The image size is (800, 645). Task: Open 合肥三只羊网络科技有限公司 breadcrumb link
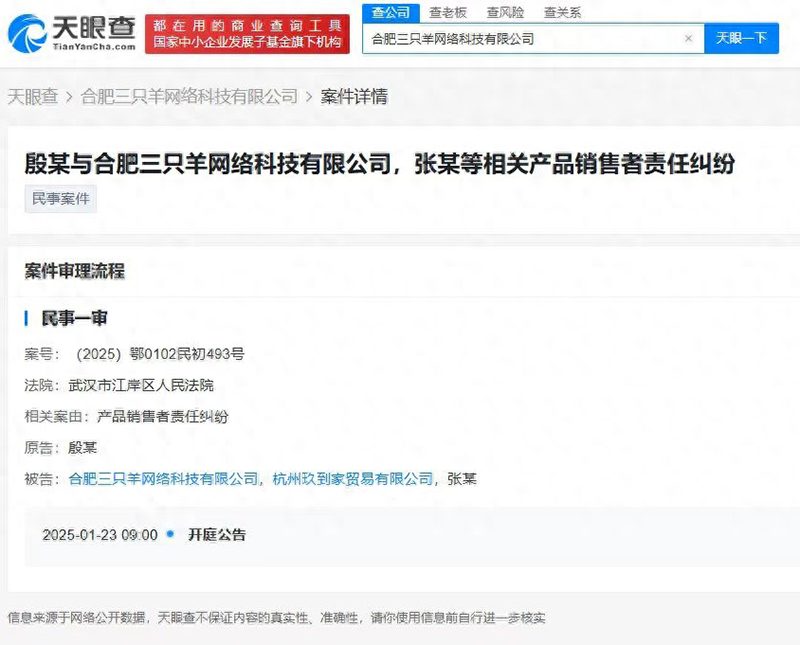pos(189,96)
